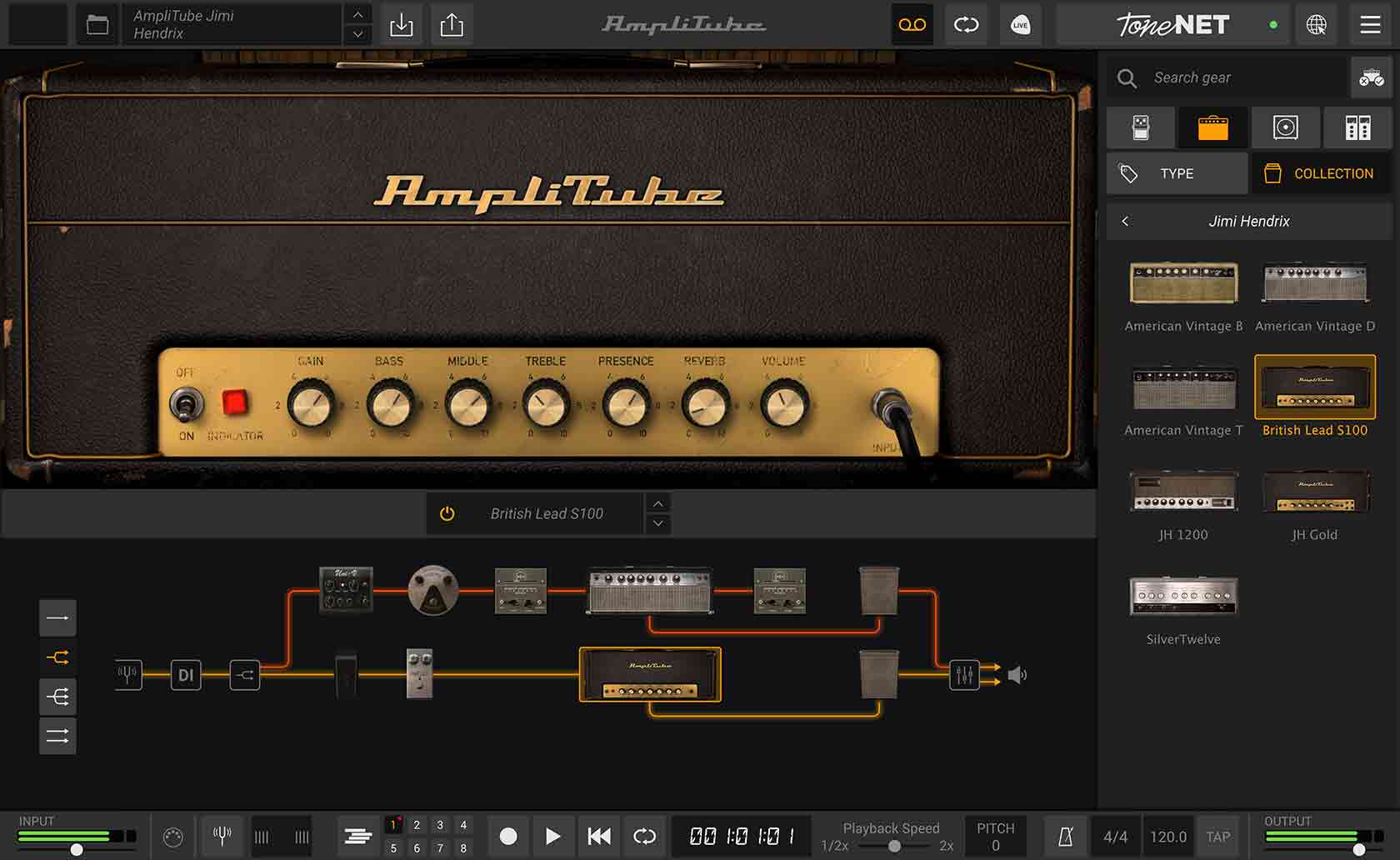1400x860 pixels.
Task: Select the upper chain cabinet block
Action: (x=879, y=590)
